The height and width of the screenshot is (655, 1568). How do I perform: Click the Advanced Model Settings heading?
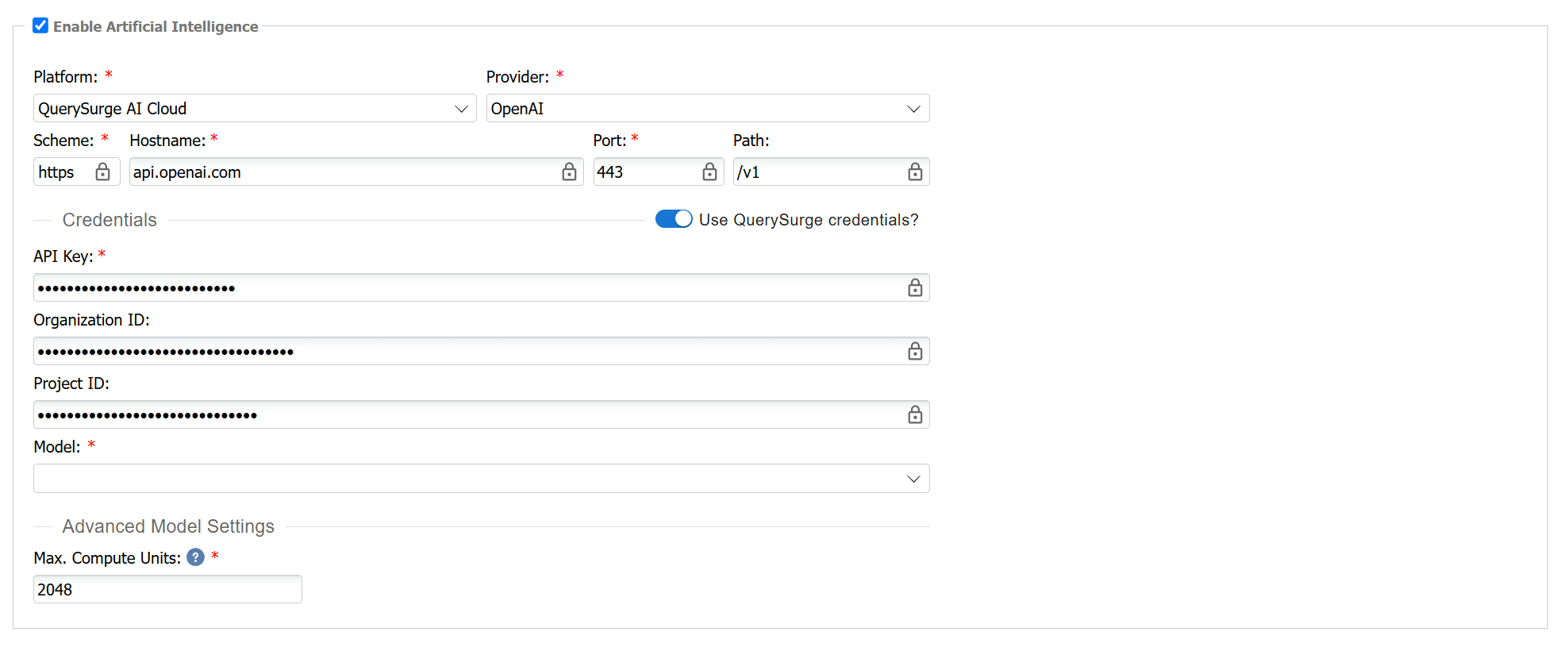pos(168,526)
